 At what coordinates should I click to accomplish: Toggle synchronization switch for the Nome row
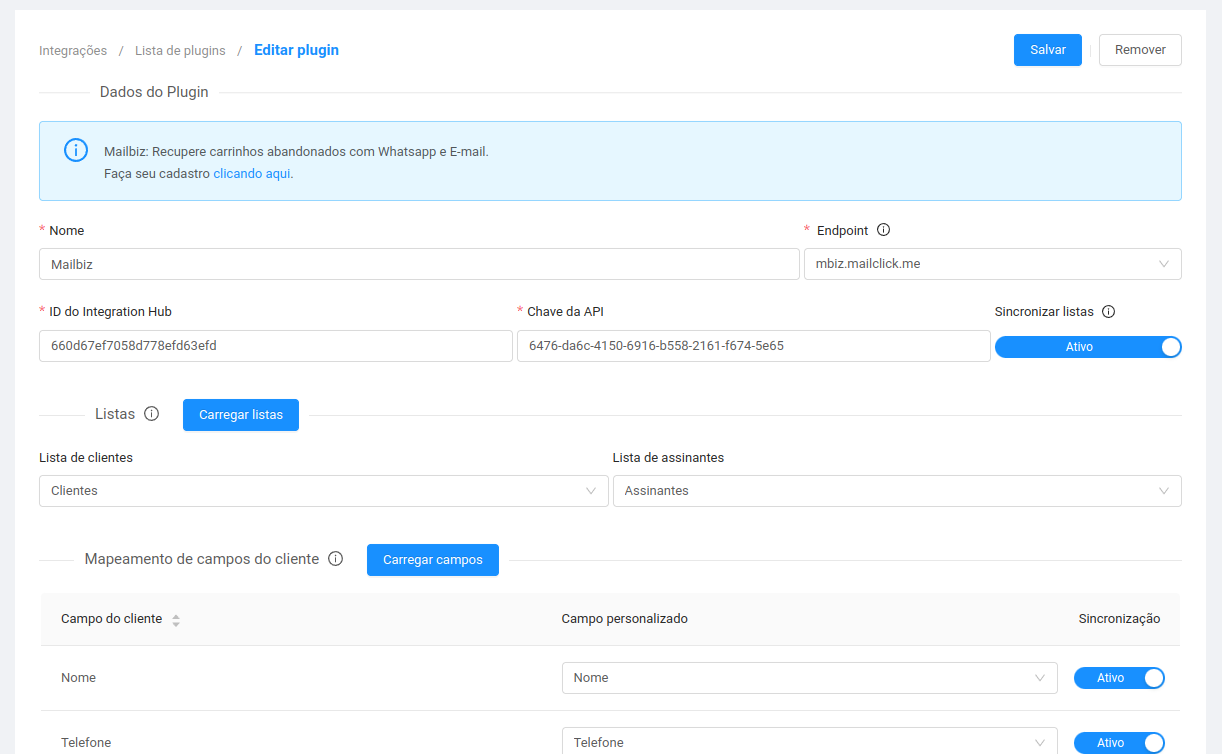coord(1119,678)
